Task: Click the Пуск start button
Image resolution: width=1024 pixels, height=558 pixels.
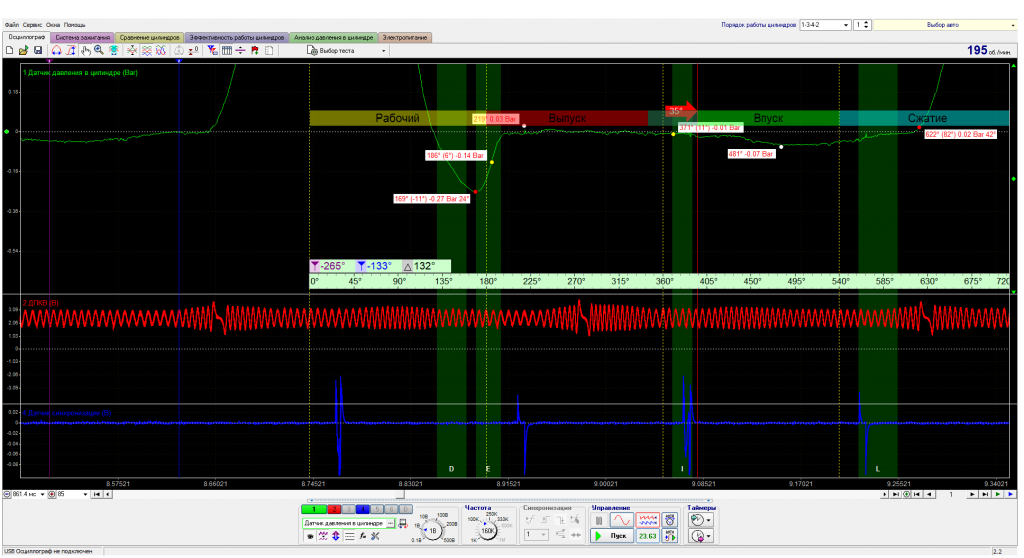Action: pyautogui.click(x=612, y=536)
